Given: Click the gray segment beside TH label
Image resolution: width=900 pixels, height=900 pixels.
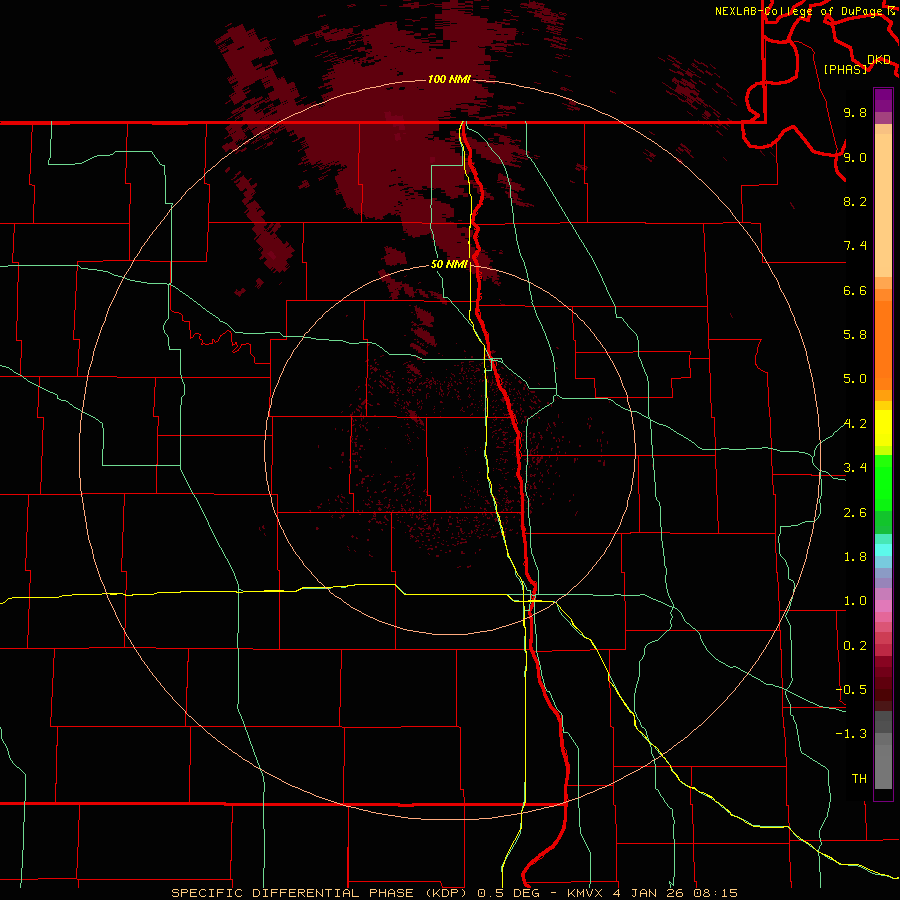Looking at the screenshot, I should (883, 766).
